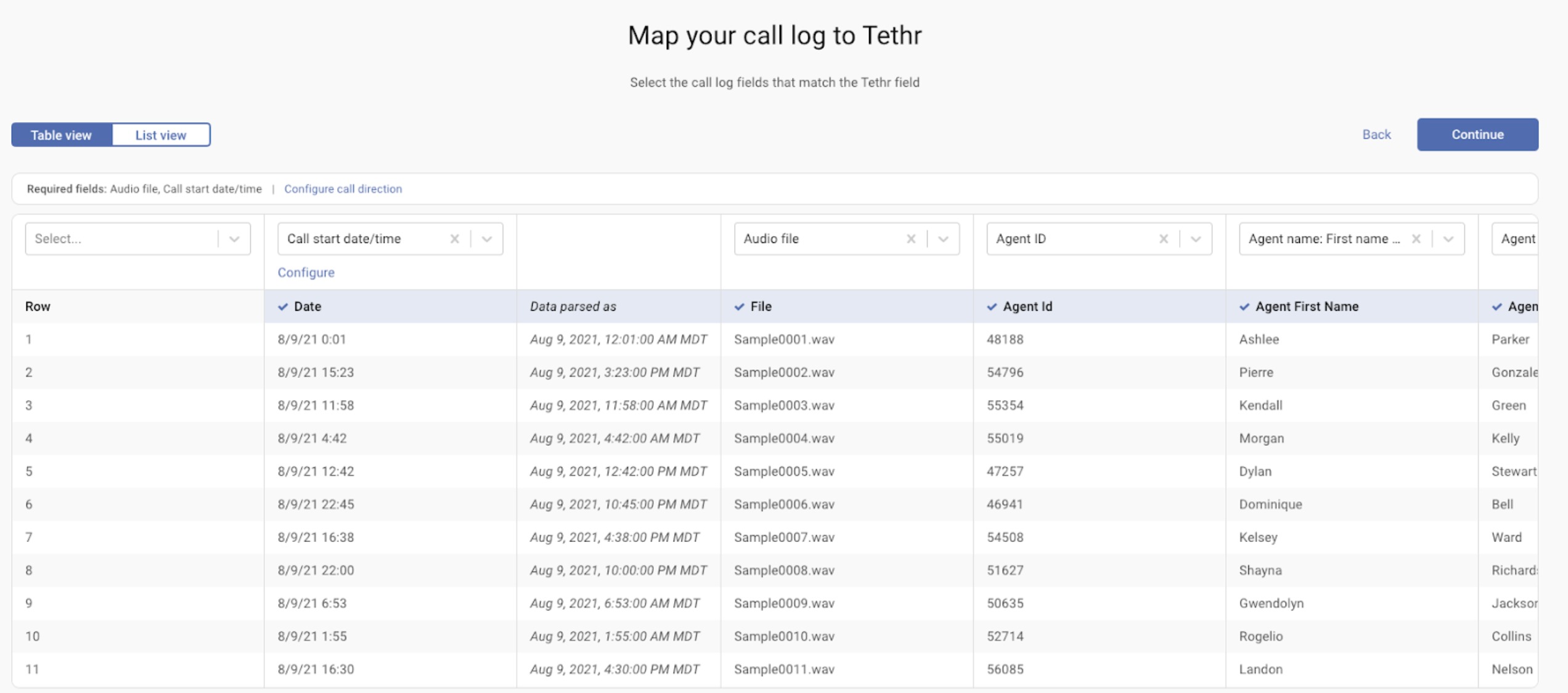Viewport: 1568px width, 693px height.
Task: Switch to Table view
Action: click(x=62, y=135)
